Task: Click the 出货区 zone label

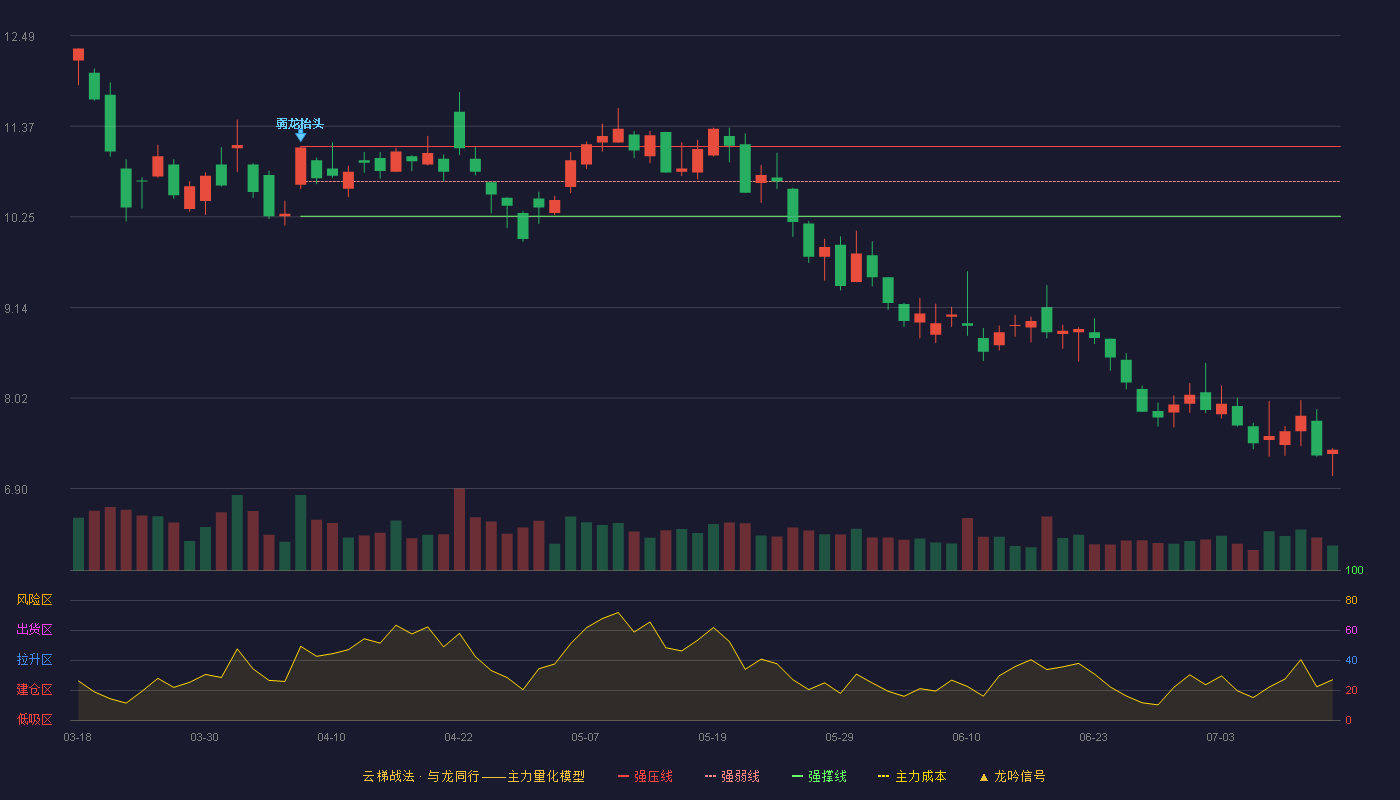Action: tap(34, 630)
